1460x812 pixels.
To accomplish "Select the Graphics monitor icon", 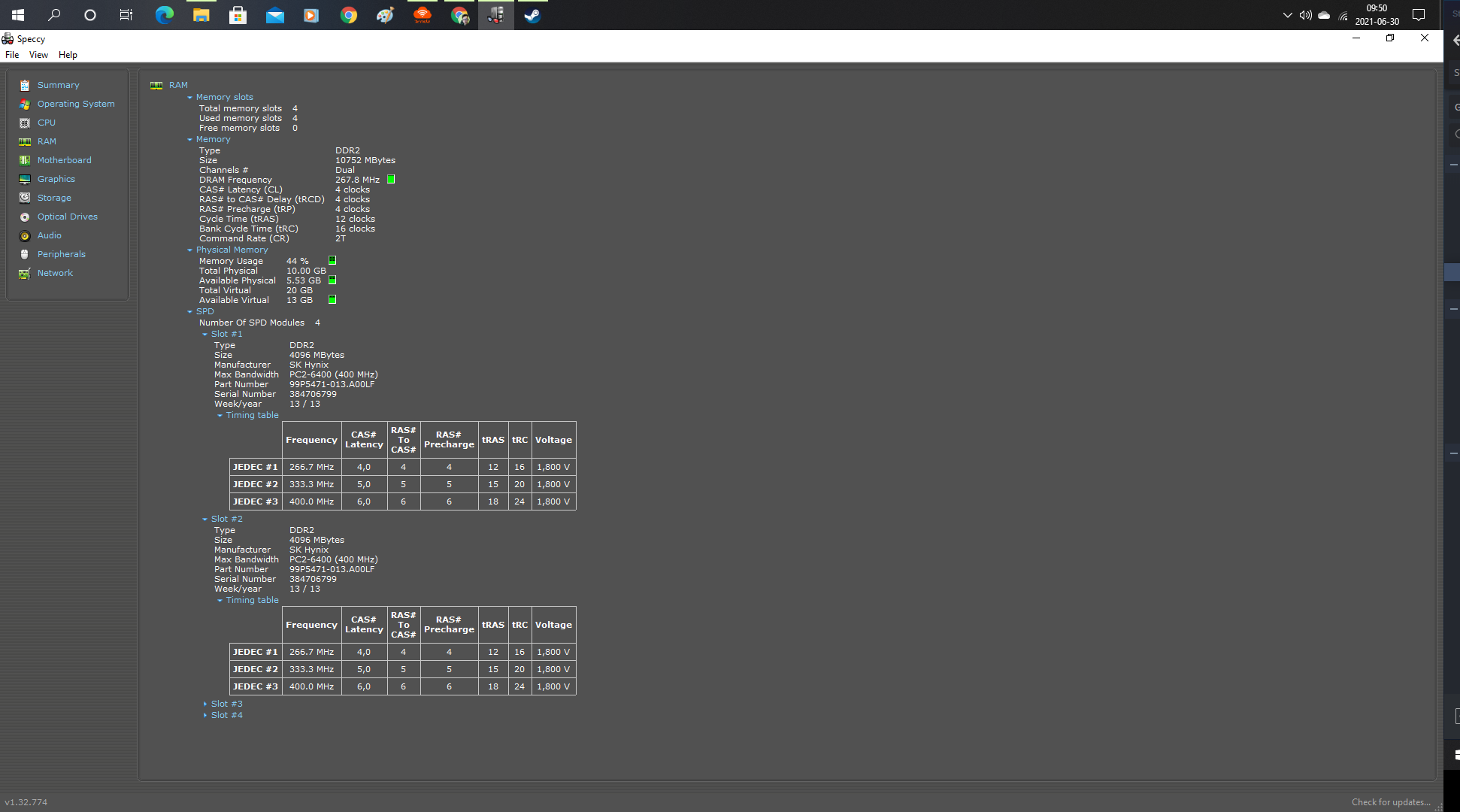I will (x=25, y=180).
